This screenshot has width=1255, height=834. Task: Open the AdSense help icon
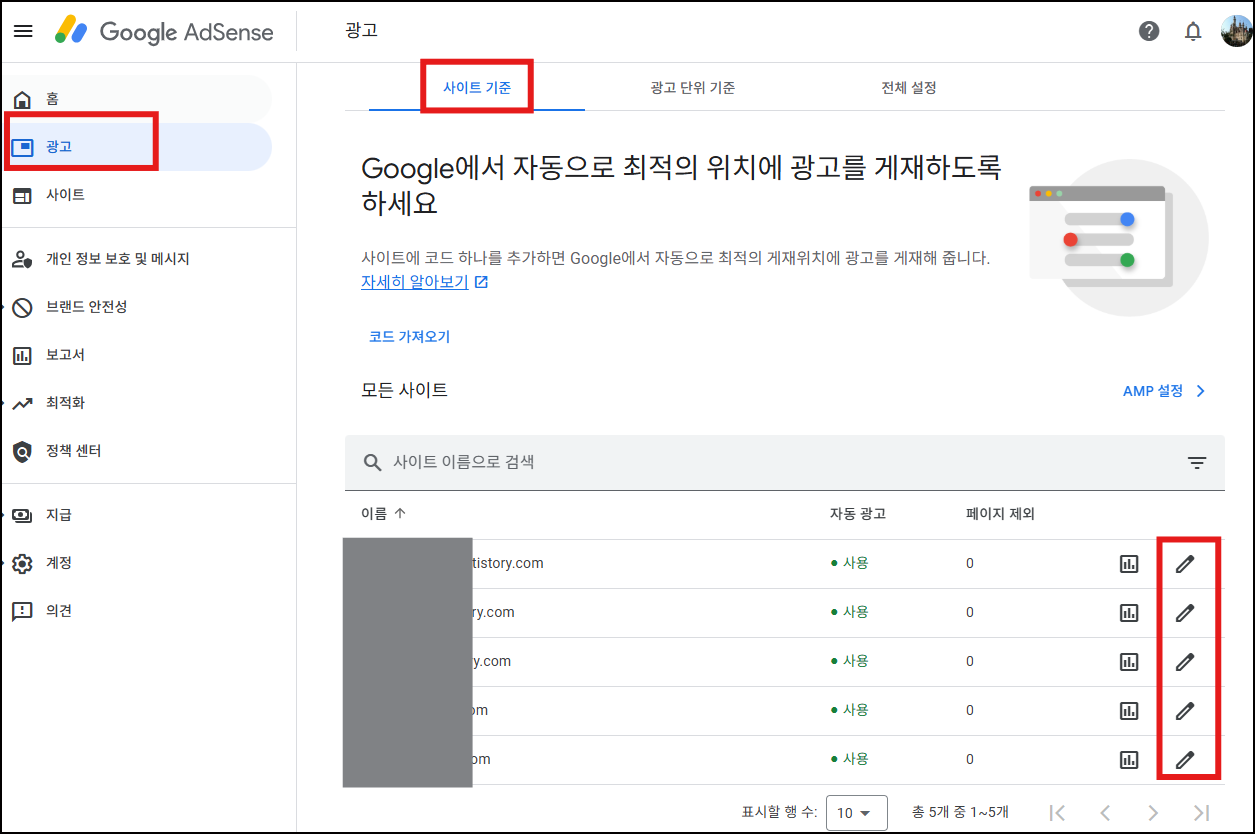point(1149,31)
